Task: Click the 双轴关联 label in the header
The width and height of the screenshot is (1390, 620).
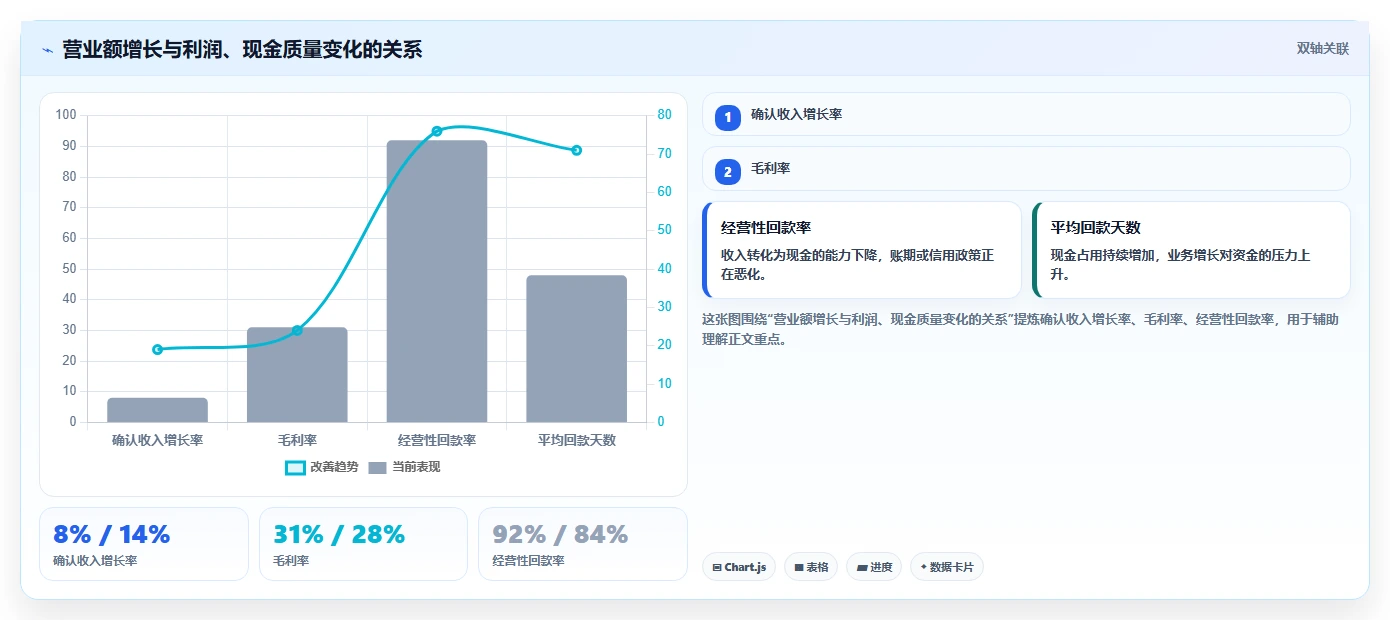Action: [1323, 49]
